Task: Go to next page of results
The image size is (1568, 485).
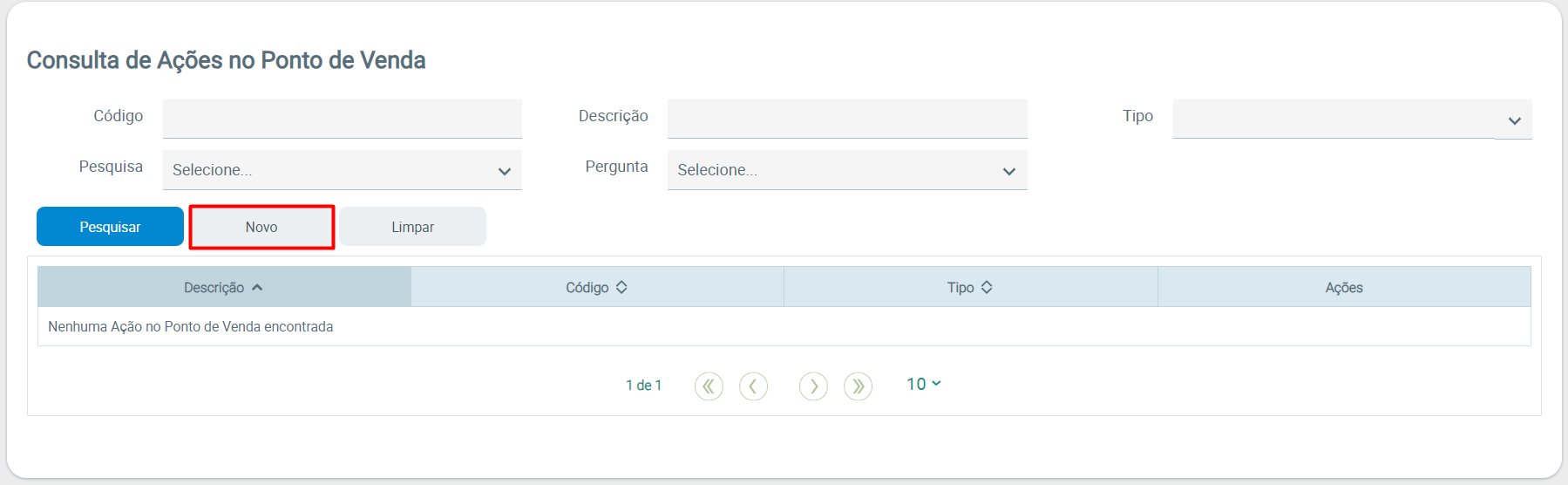Action: [813, 386]
